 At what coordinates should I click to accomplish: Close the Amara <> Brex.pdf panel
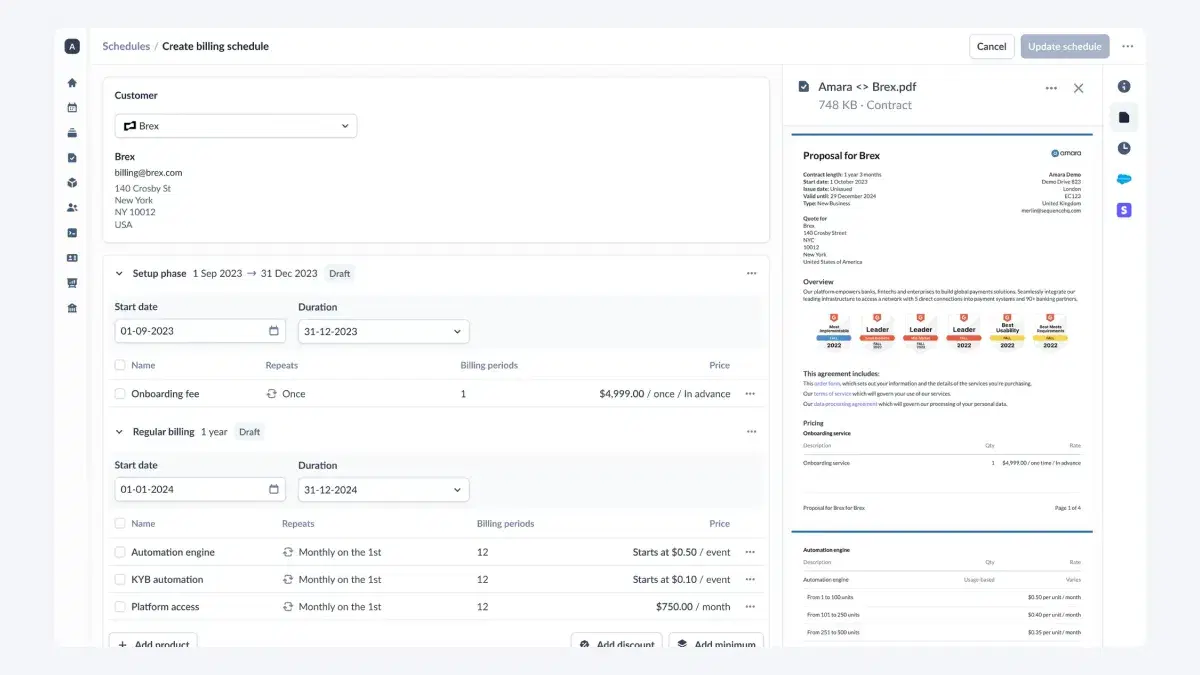click(x=1078, y=88)
